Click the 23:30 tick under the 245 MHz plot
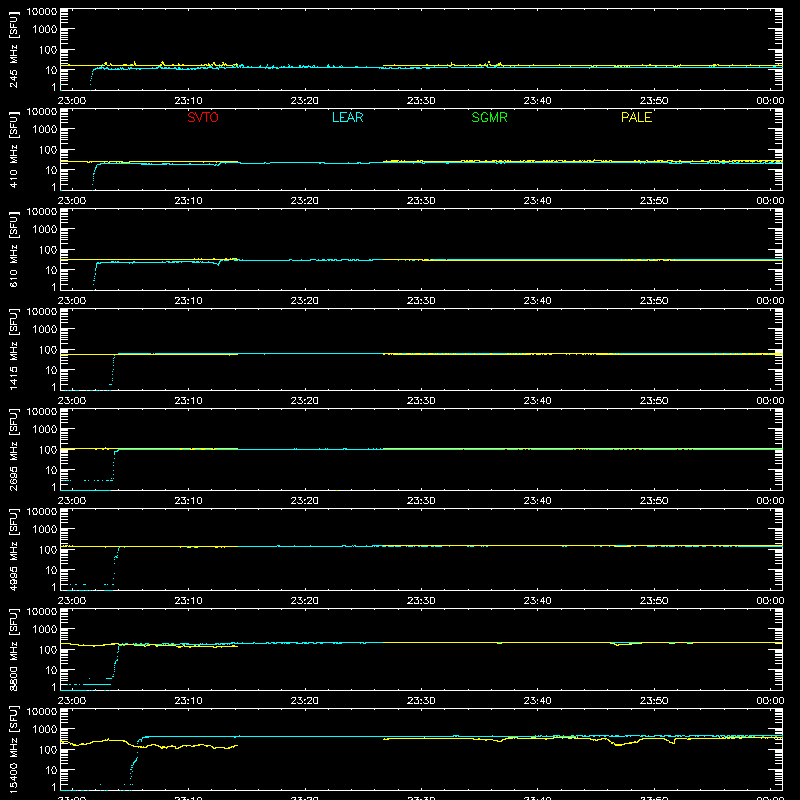Viewport: 800px width, 800px height. (421, 101)
